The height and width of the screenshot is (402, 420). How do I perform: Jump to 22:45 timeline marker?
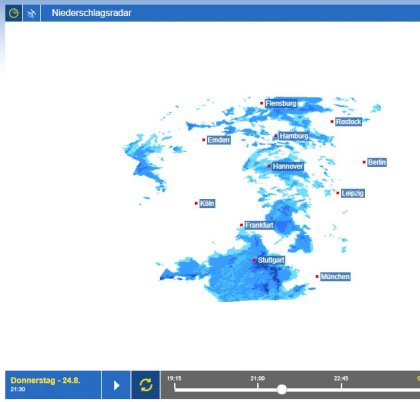click(341, 378)
